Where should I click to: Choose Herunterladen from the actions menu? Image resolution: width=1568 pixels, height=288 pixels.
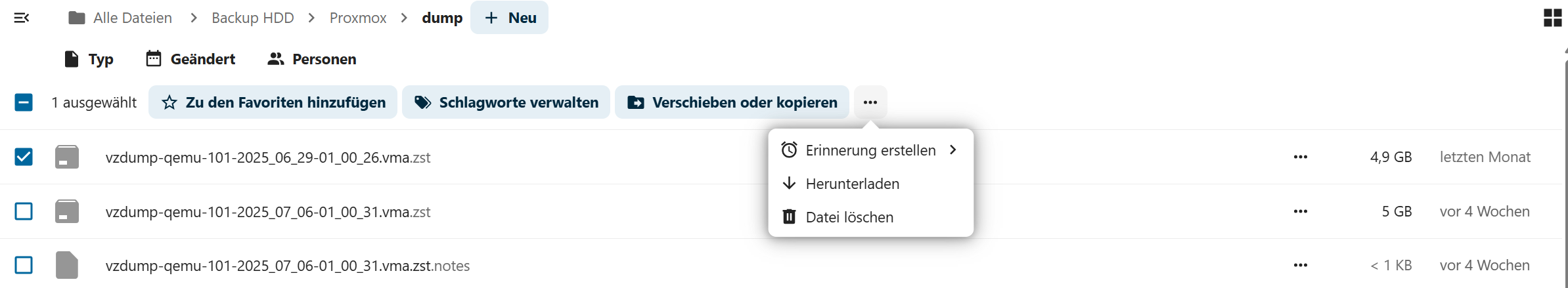click(852, 184)
